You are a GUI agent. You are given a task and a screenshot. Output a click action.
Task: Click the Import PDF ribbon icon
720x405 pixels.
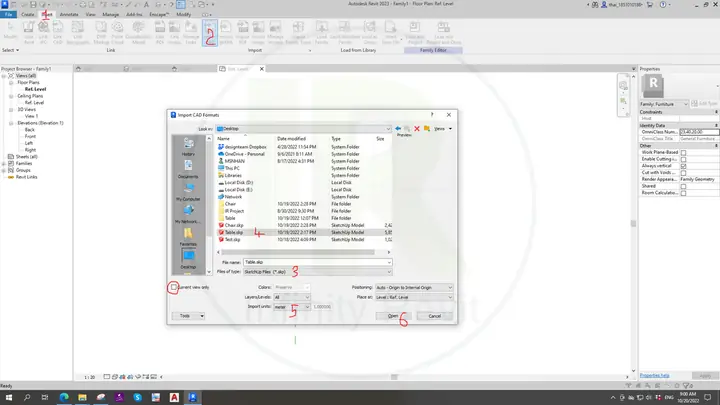tap(242, 32)
